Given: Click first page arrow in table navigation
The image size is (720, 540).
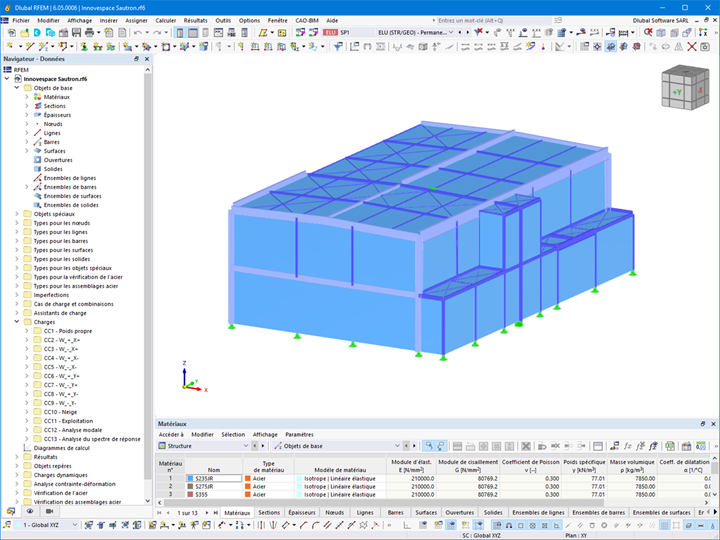Looking at the screenshot, I should point(160,512).
